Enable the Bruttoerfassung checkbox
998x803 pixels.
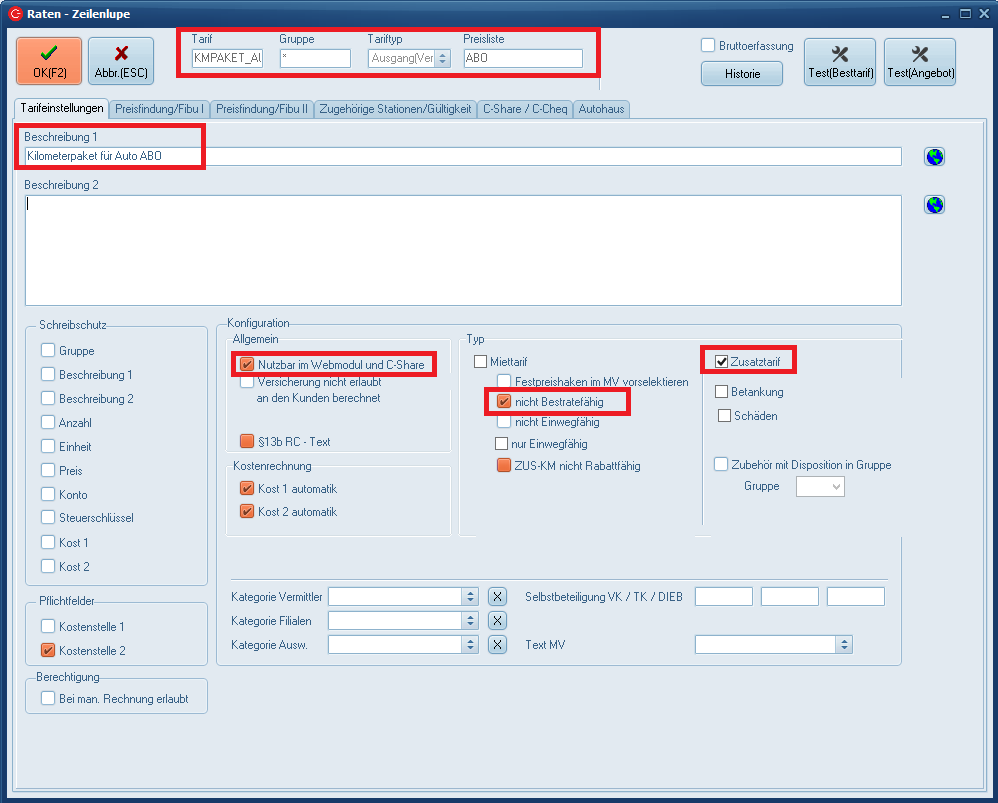pyautogui.click(x=708, y=46)
